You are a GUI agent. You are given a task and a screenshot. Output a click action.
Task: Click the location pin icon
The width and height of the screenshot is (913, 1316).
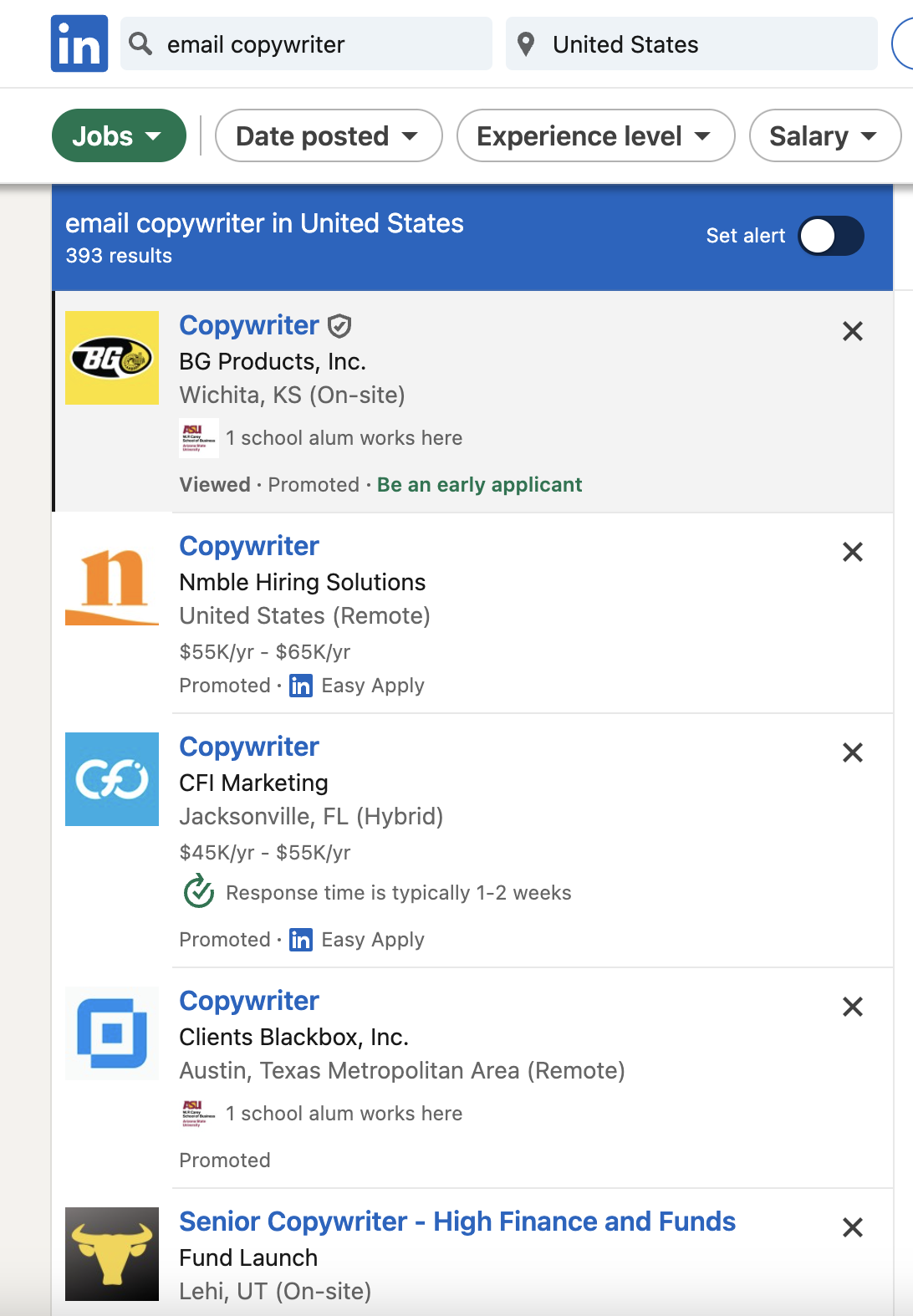[526, 44]
